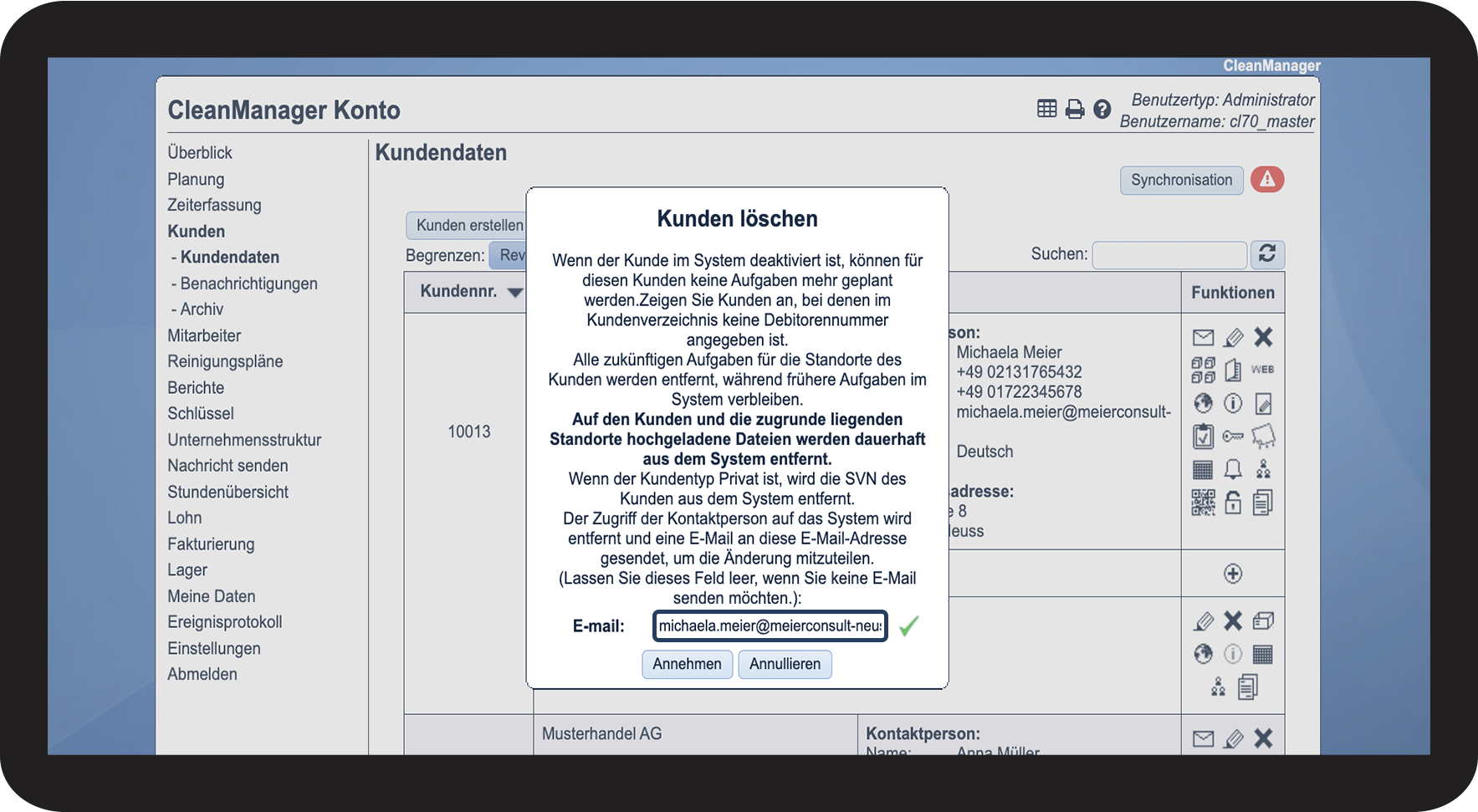The width and height of the screenshot is (1478, 812).
Task: Click the key icon in the Funktionen column
Action: coord(1233,437)
